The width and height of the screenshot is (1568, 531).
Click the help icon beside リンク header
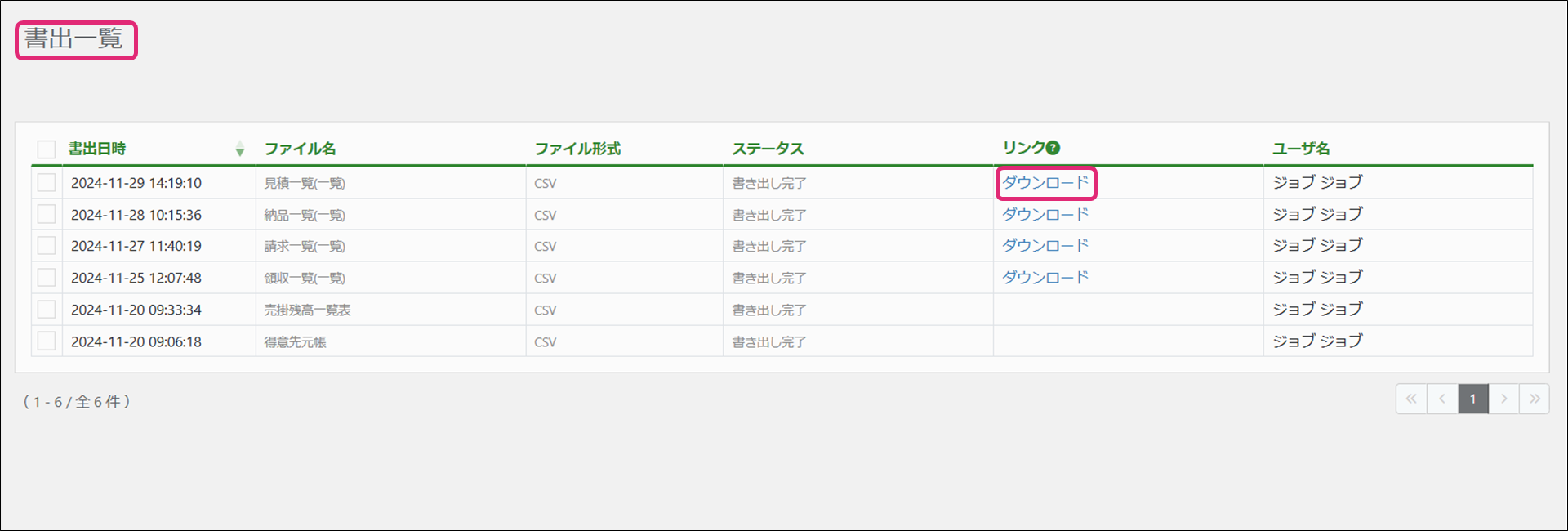click(x=1053, y=148)
